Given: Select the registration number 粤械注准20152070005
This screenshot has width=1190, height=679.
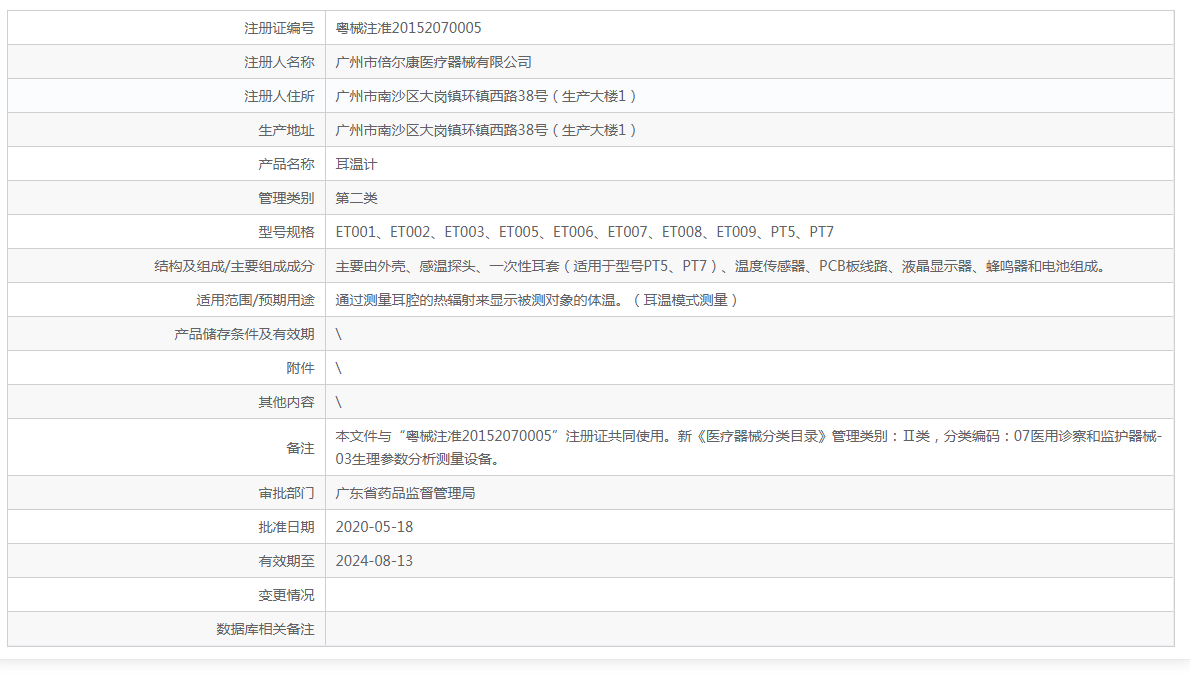Looking at the screenshot, I should tap(408, 28).
